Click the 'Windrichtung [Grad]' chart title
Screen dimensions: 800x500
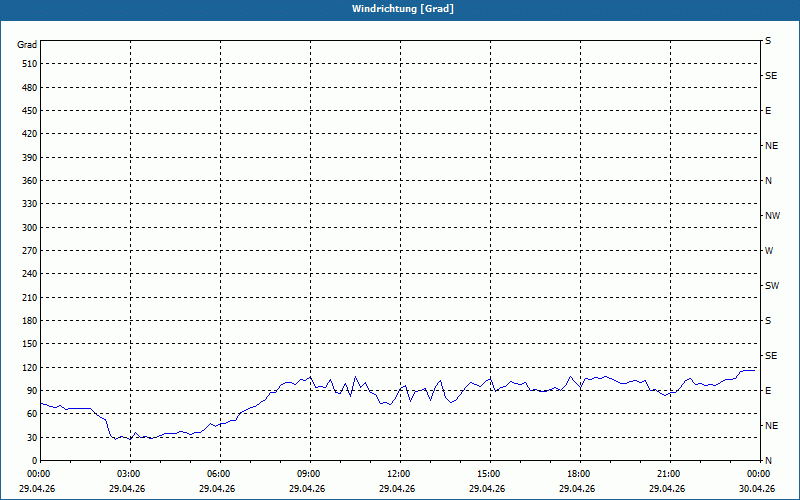[403, 9]
